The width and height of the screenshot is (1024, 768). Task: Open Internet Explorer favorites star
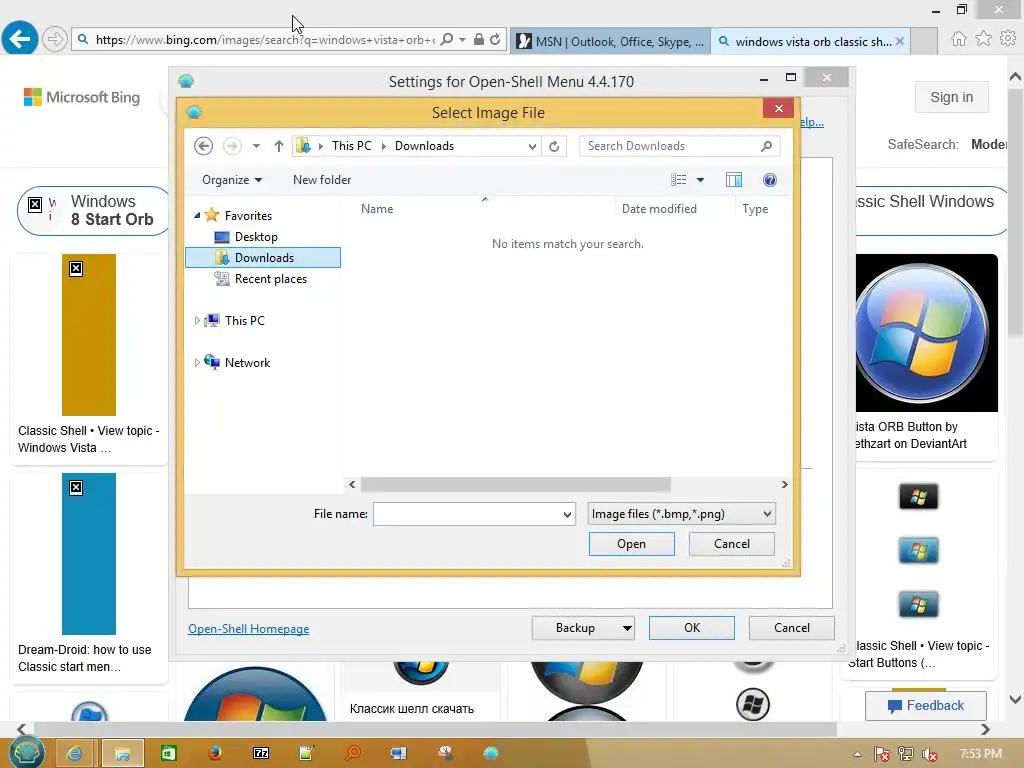(983, 39)
